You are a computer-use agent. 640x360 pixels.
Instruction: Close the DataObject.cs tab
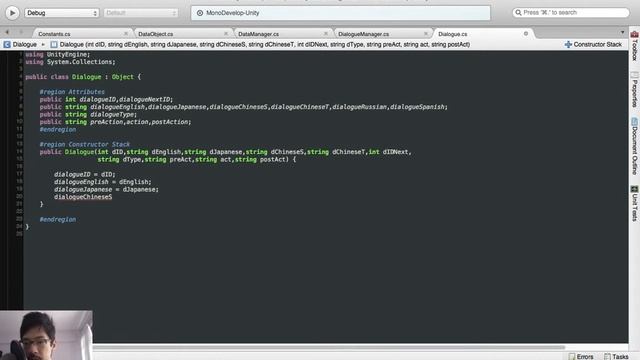point(226,33)
